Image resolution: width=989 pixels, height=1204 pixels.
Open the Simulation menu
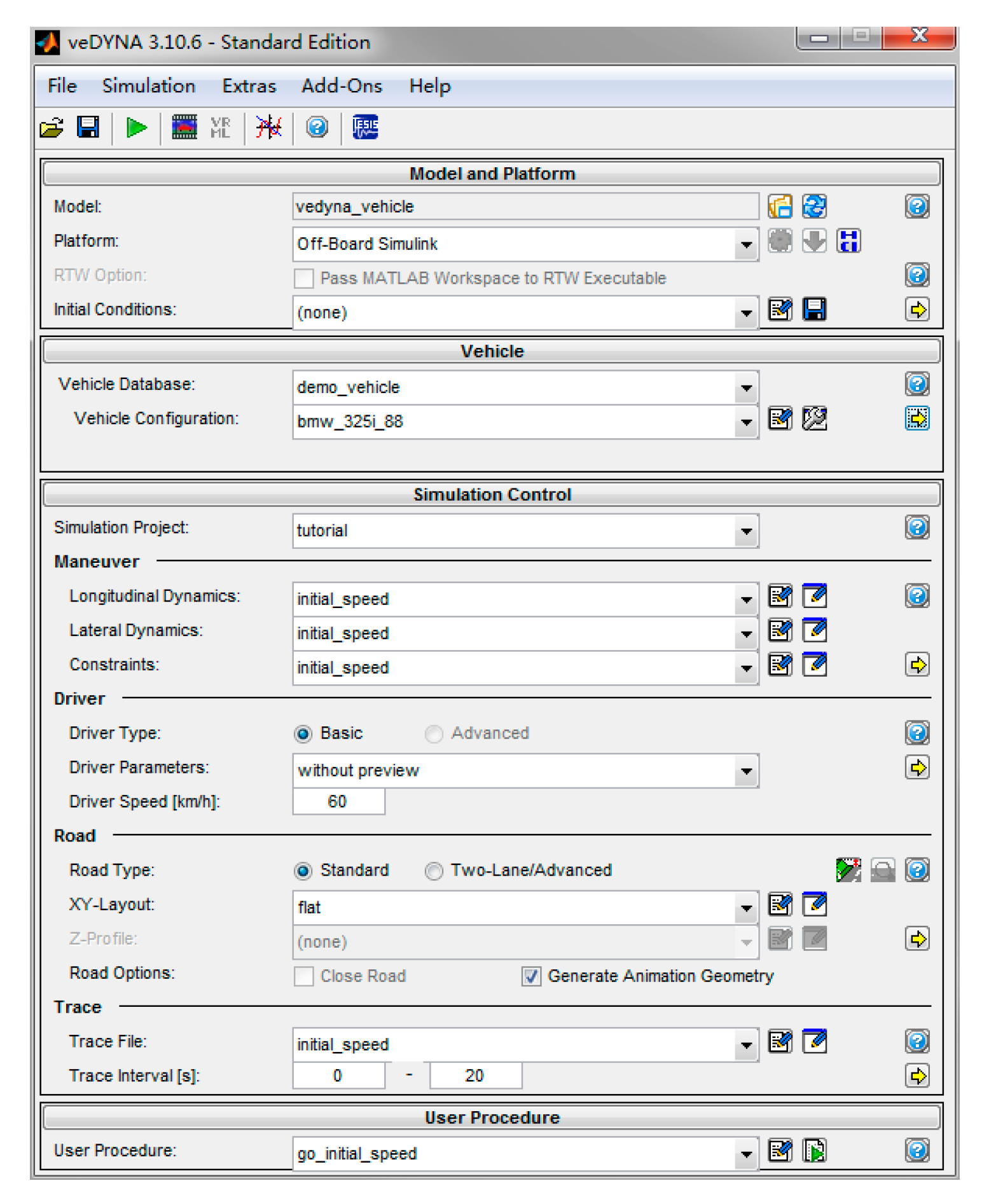(x=149, y=86)
